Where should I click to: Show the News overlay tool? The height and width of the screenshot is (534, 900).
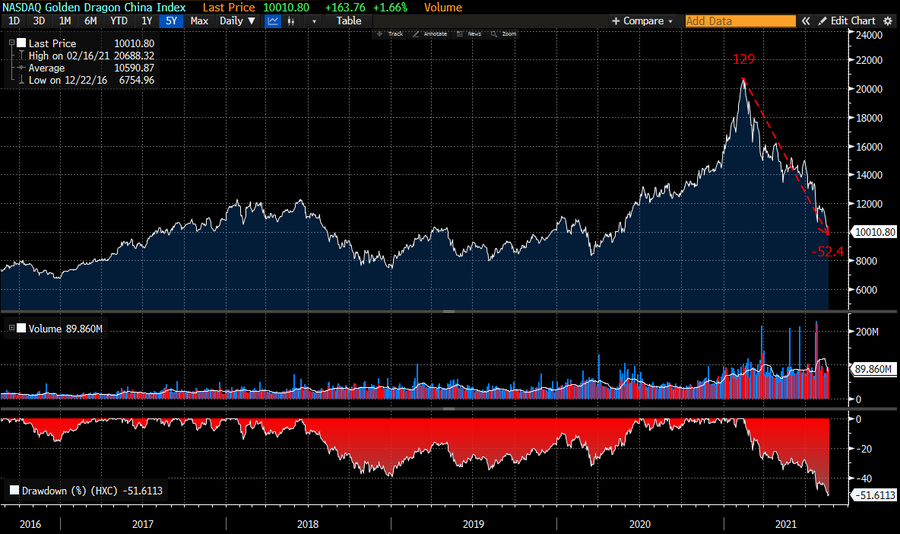469,34
